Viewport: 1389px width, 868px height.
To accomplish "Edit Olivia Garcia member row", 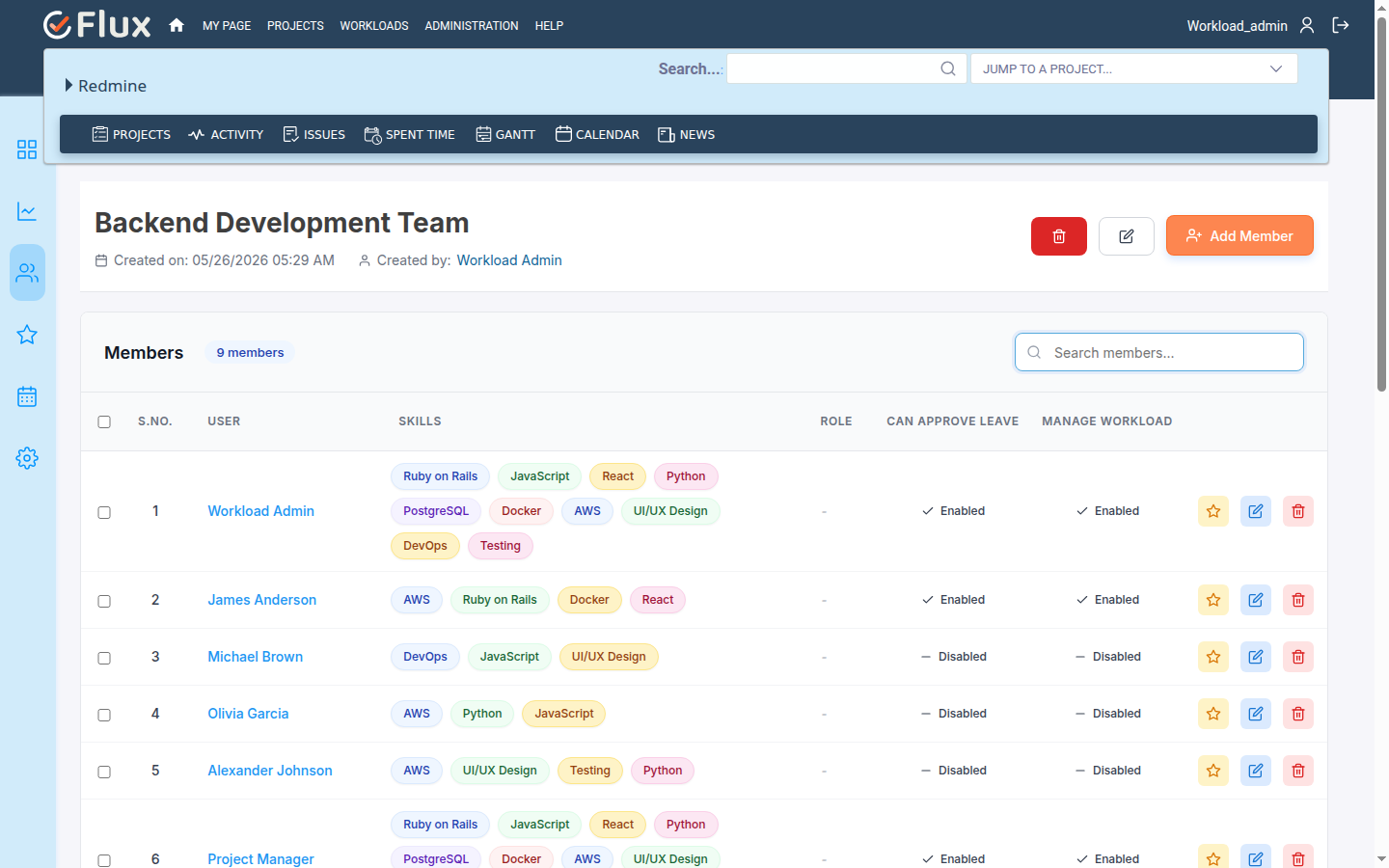I will [1256, 714].
